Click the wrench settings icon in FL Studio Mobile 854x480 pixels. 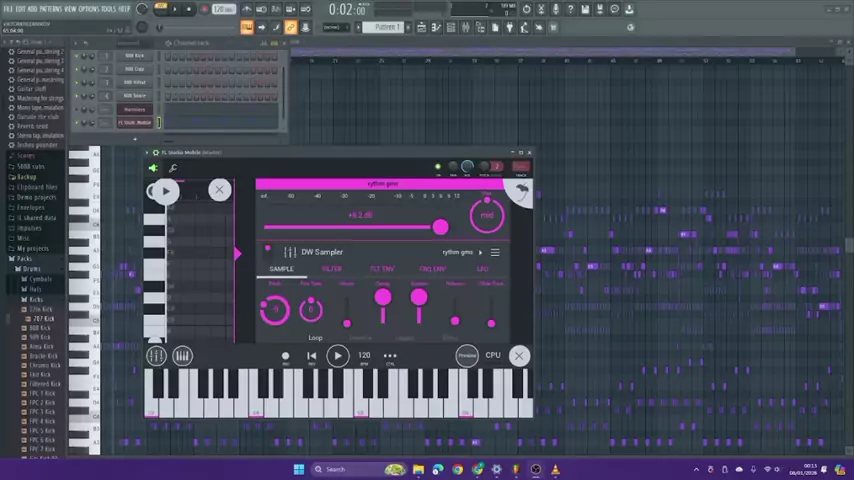click(x=173, y=168)
